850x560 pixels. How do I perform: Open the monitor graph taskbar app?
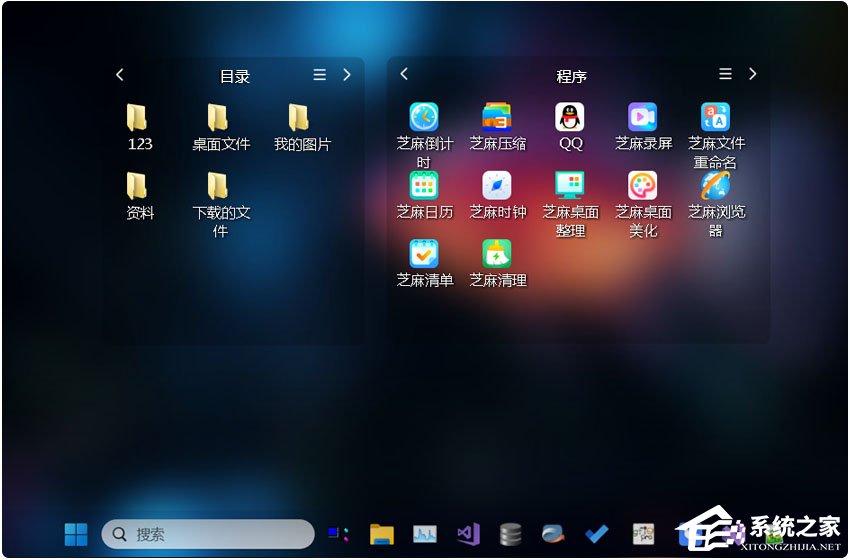pos(424,535)
